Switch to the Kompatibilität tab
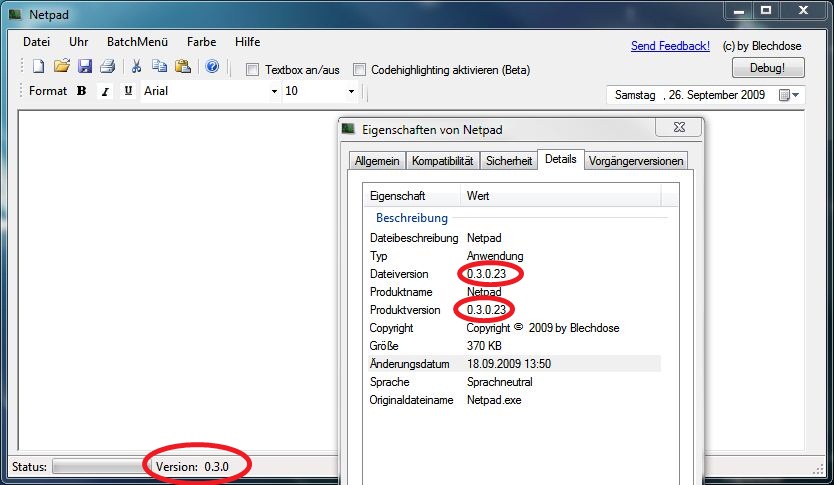 click(x=443, y=161)
